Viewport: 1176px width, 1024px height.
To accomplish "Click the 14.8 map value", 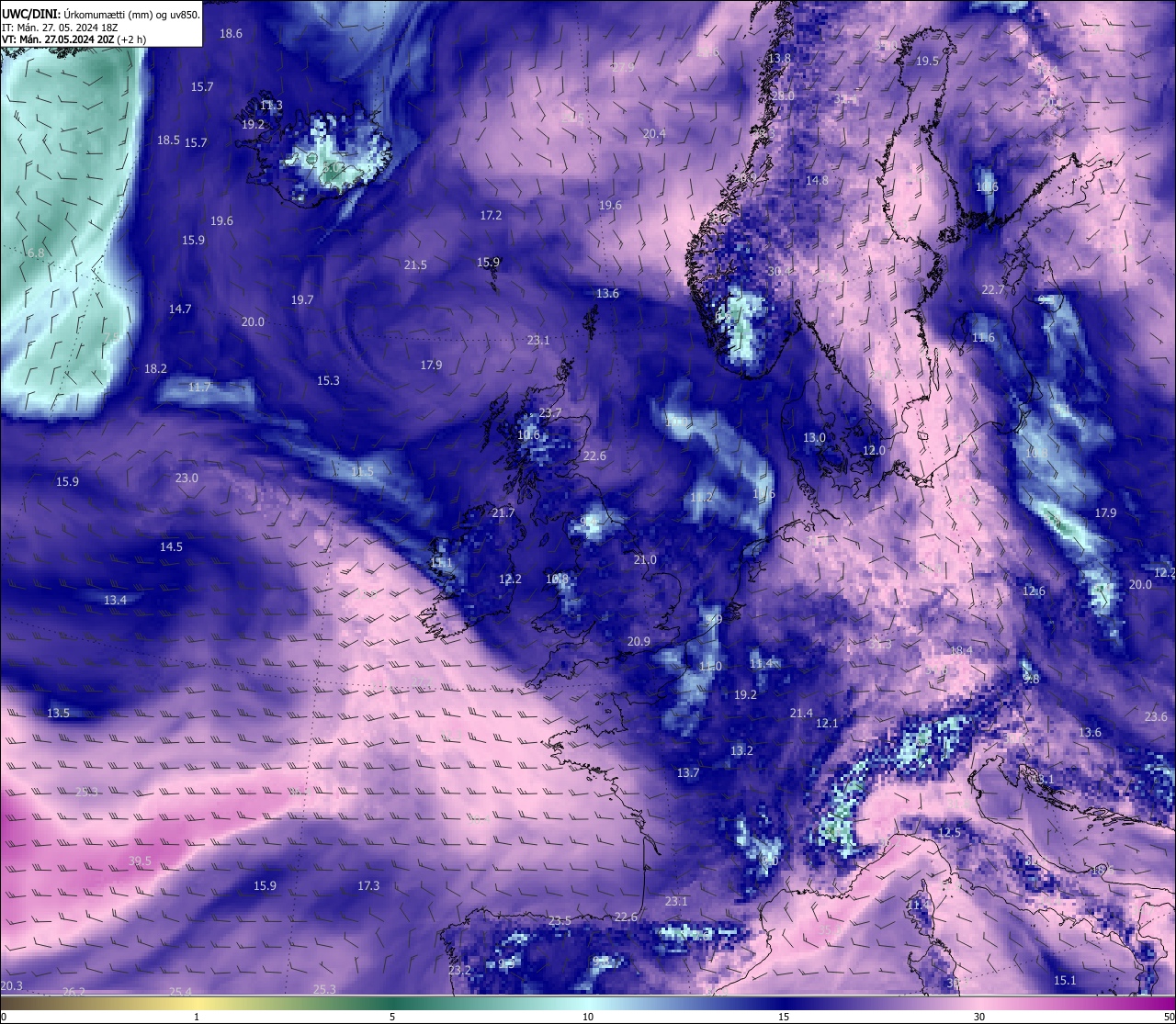I will pyautogui.click(x=817, y=181).
